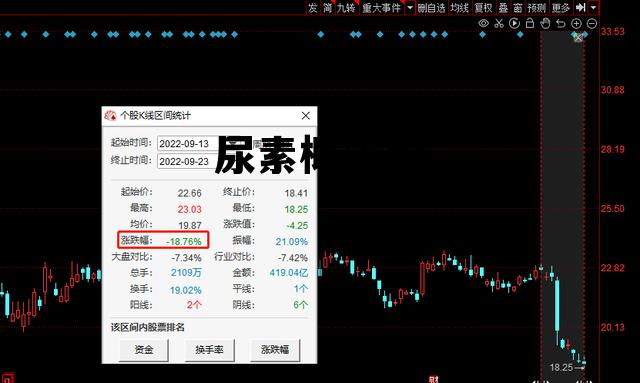Click the 20.13 price axis label
Viewport: 640px width, 383px height.
612,327
